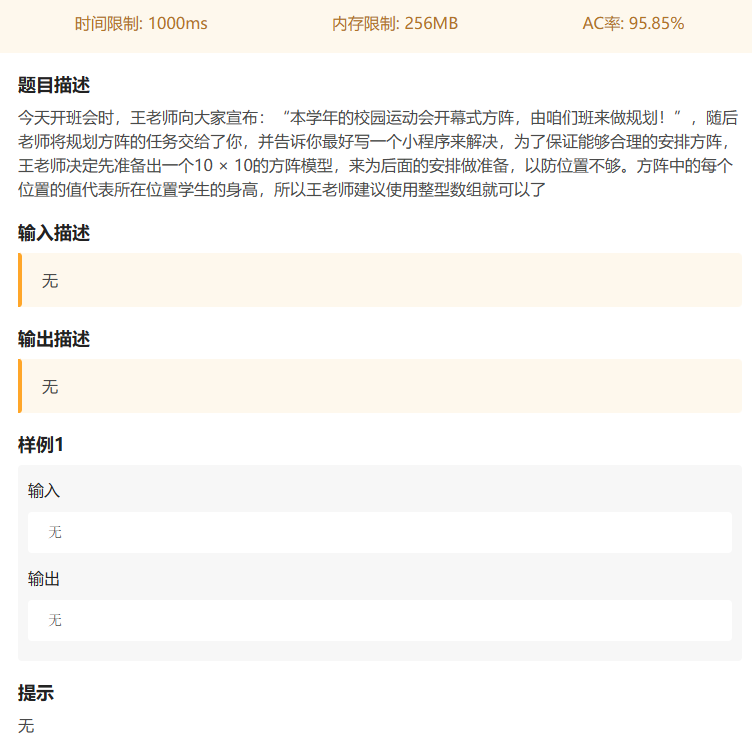Viewport: 752px width, 756px height.
Task: Select the 题目描述 heading
Action: pyautogui.click(x=54, y=84)
